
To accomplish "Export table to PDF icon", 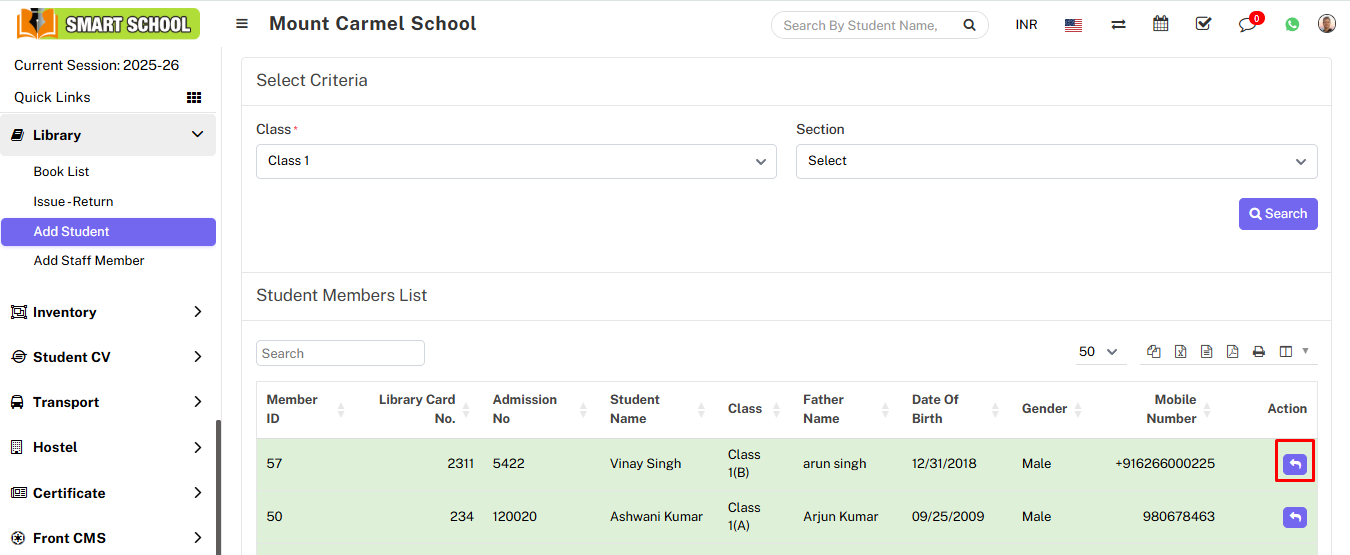I will (x=1232, y=352).
